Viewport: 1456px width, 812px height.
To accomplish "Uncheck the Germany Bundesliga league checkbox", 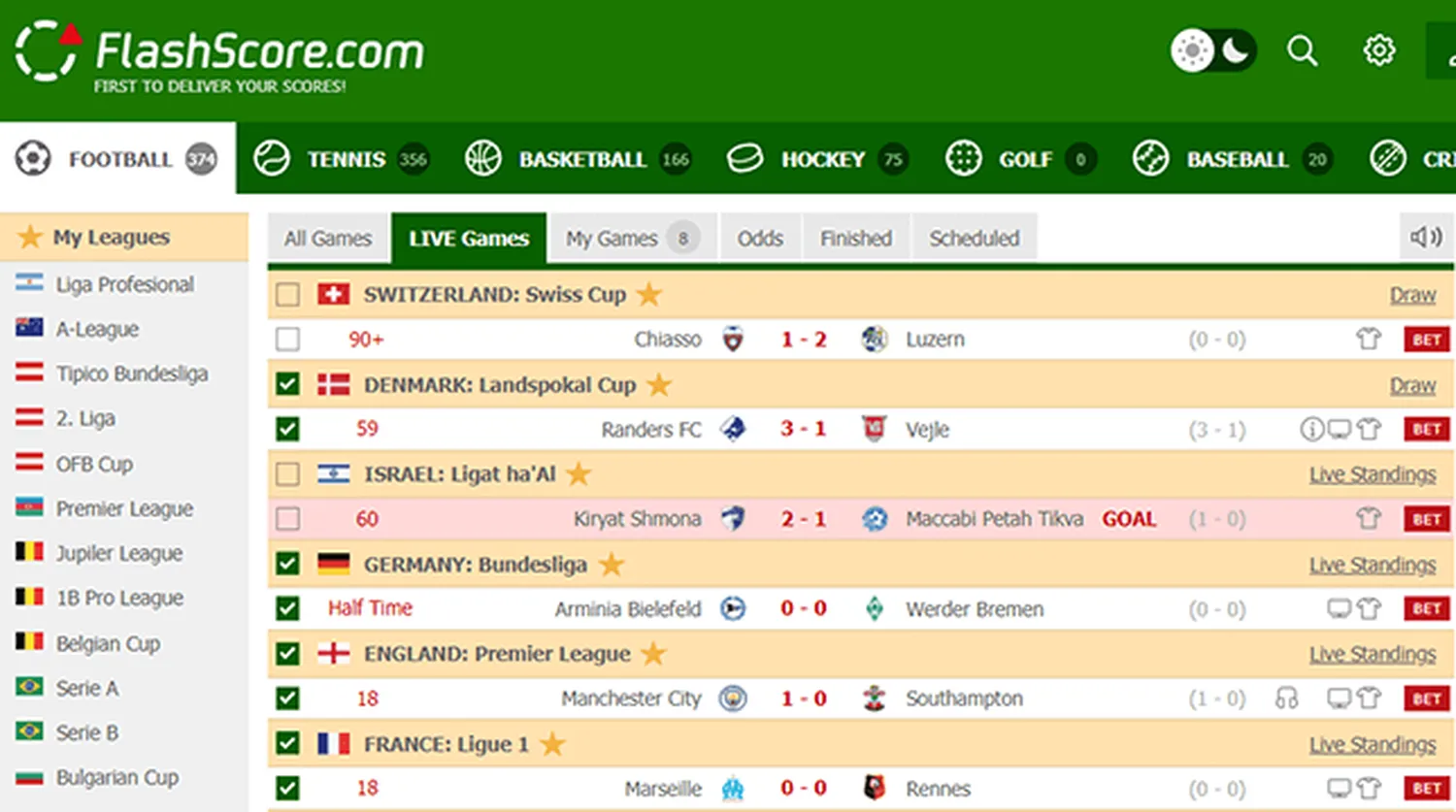I will (x=287, y=564).
